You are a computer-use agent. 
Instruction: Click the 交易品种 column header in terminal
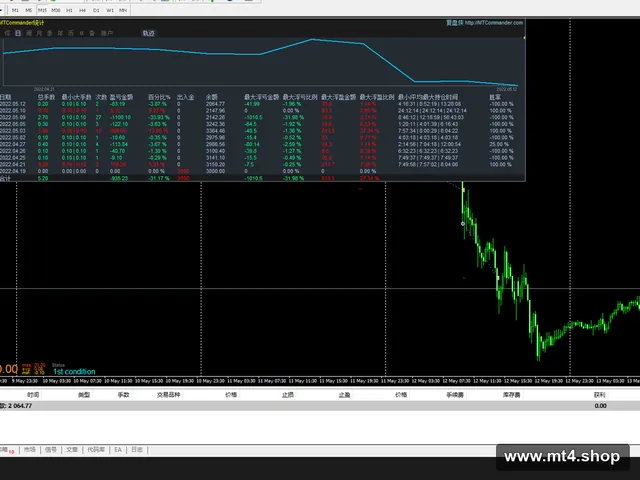[x=169, y=395]
